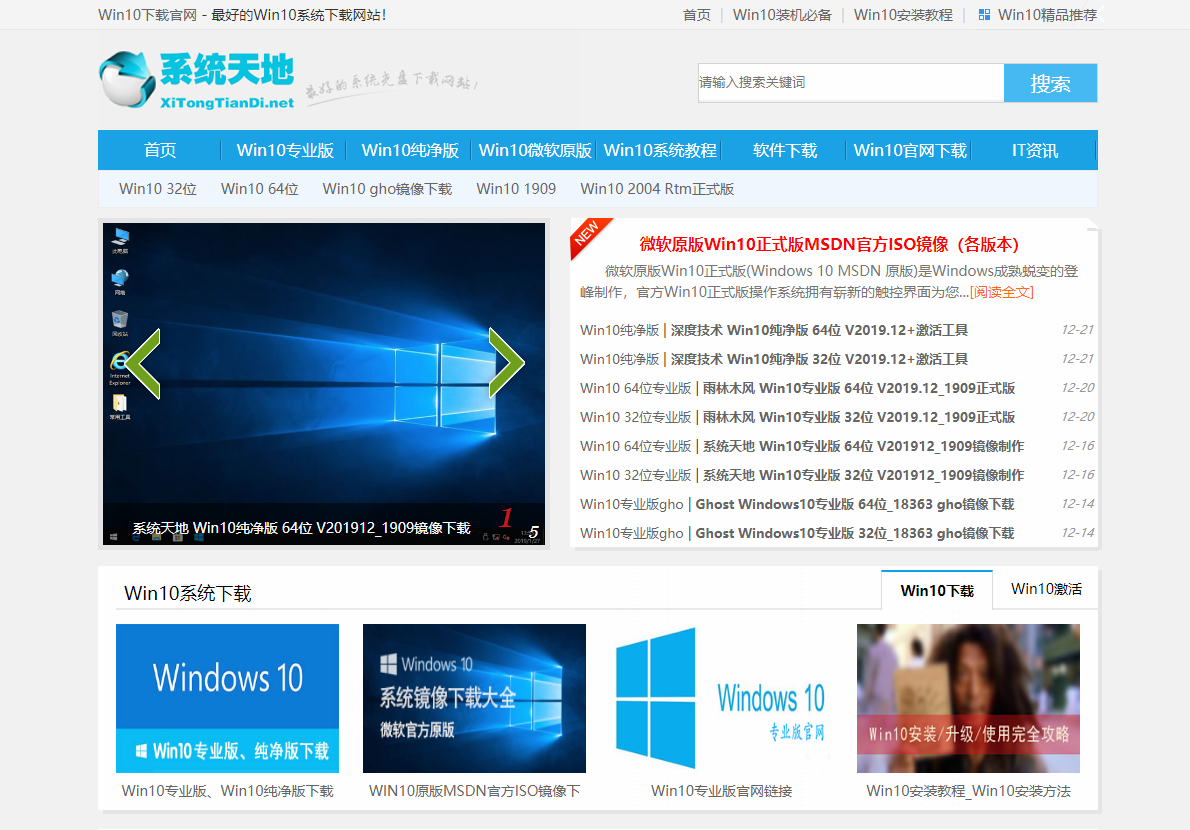The height and width of the screenshot is (830, 1190).
Task: Open caption link Win10专业版官网链接
Action: pyautogui.click(x=721, y=791)
